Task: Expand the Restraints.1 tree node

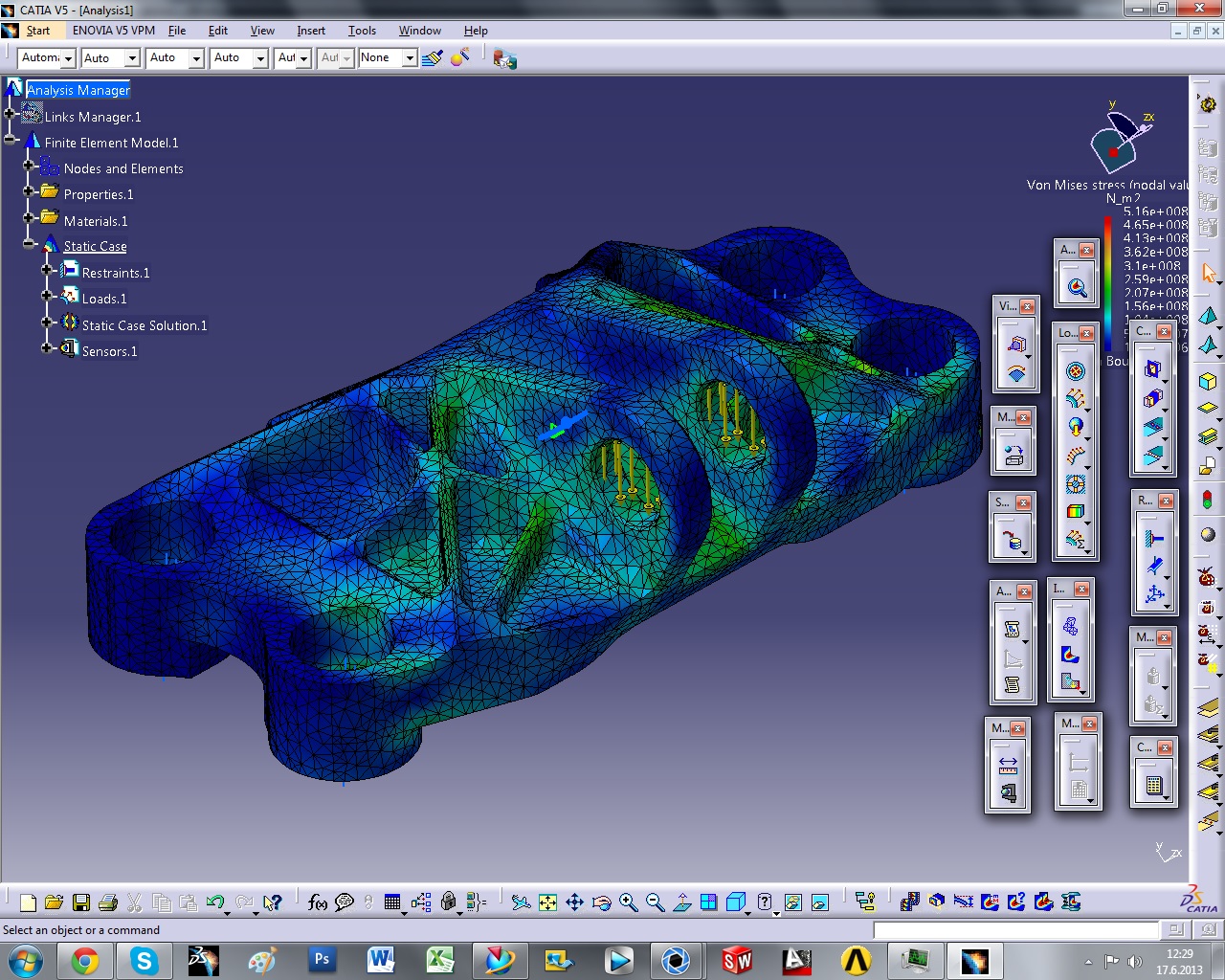Action: pyautogui.click(x=47, y=270)
